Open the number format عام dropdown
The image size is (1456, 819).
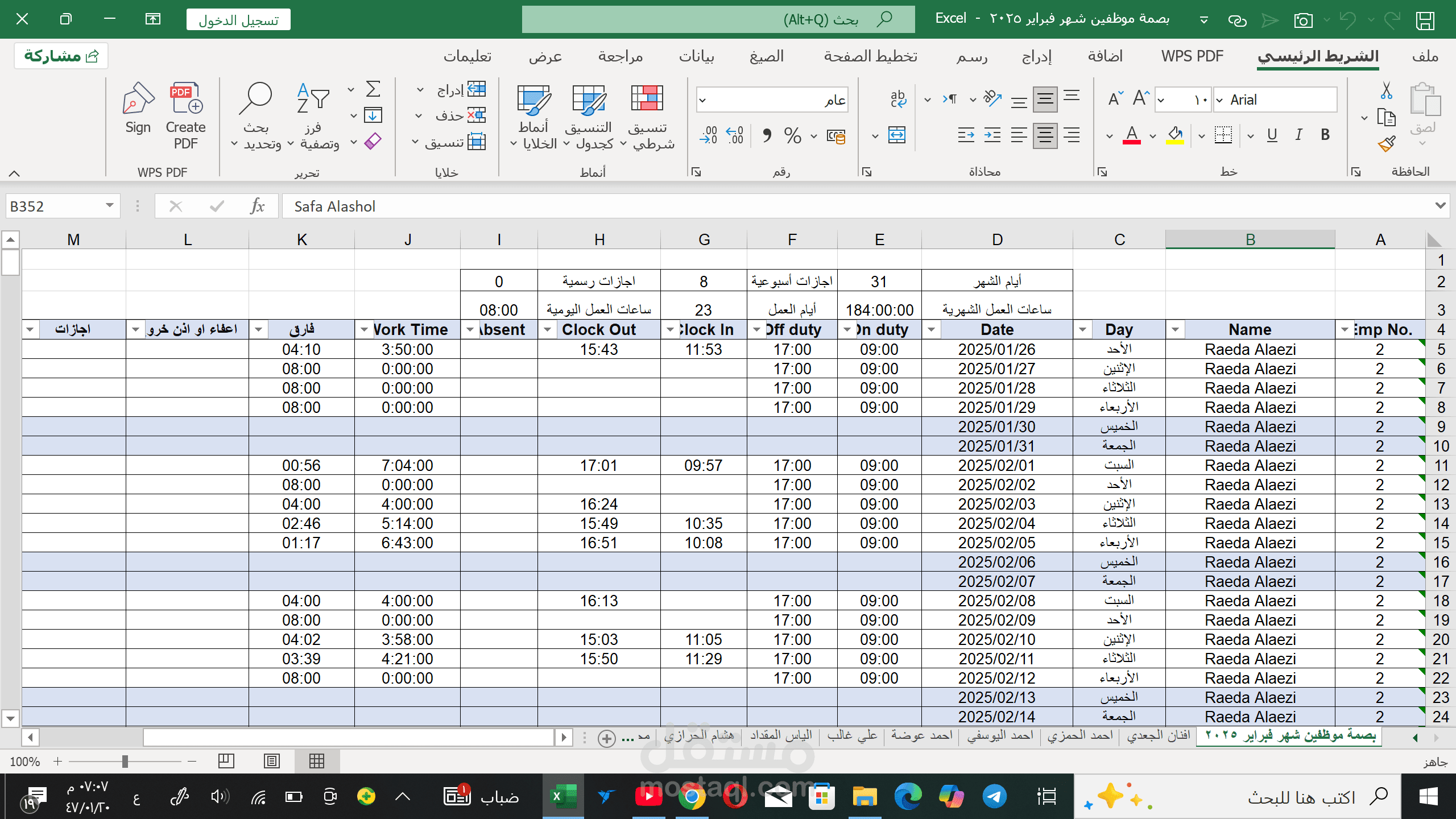click(x=702, y=100)
